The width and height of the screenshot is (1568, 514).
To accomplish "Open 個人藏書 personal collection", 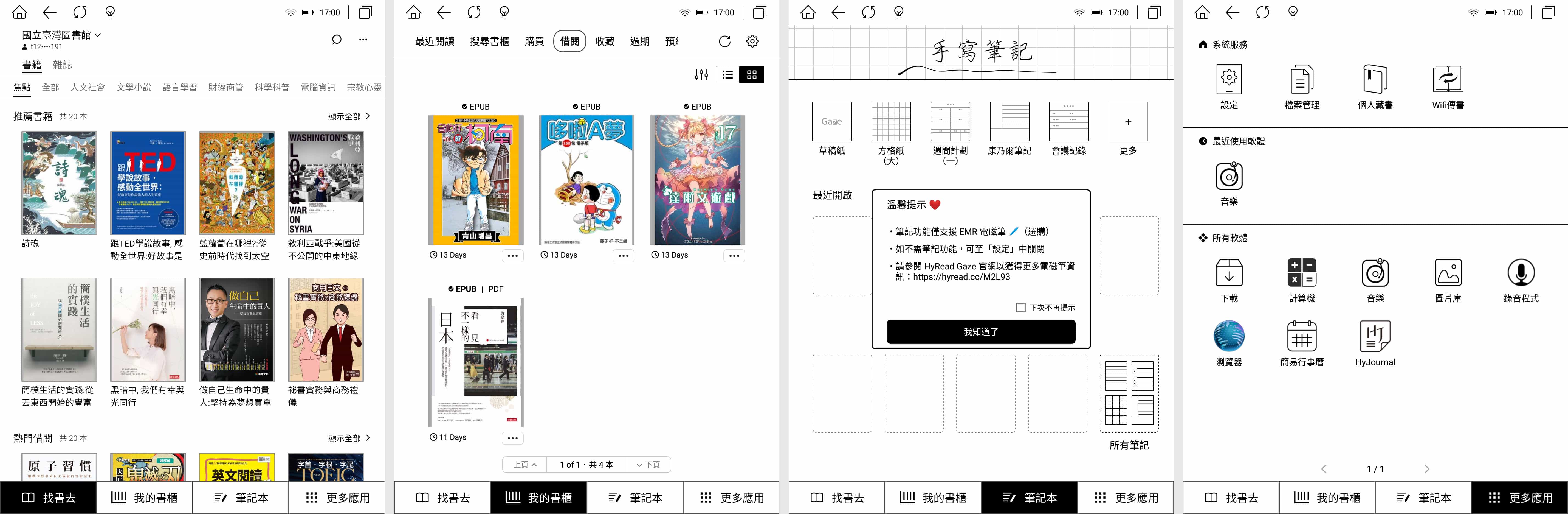I will tap(1375, 87).
